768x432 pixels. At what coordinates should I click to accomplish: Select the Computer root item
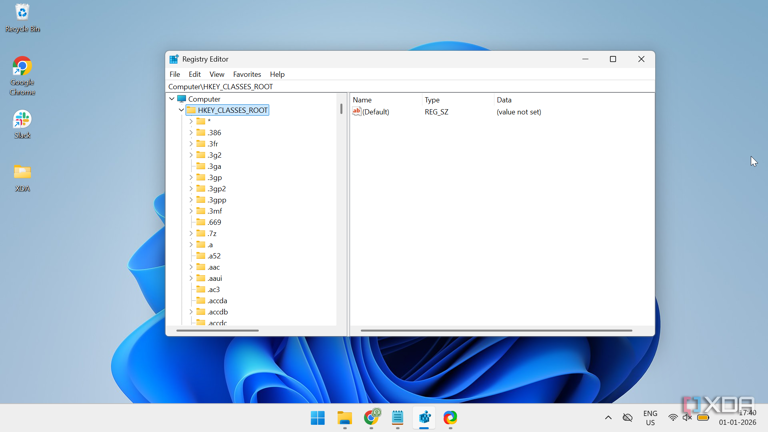(204, 99)
